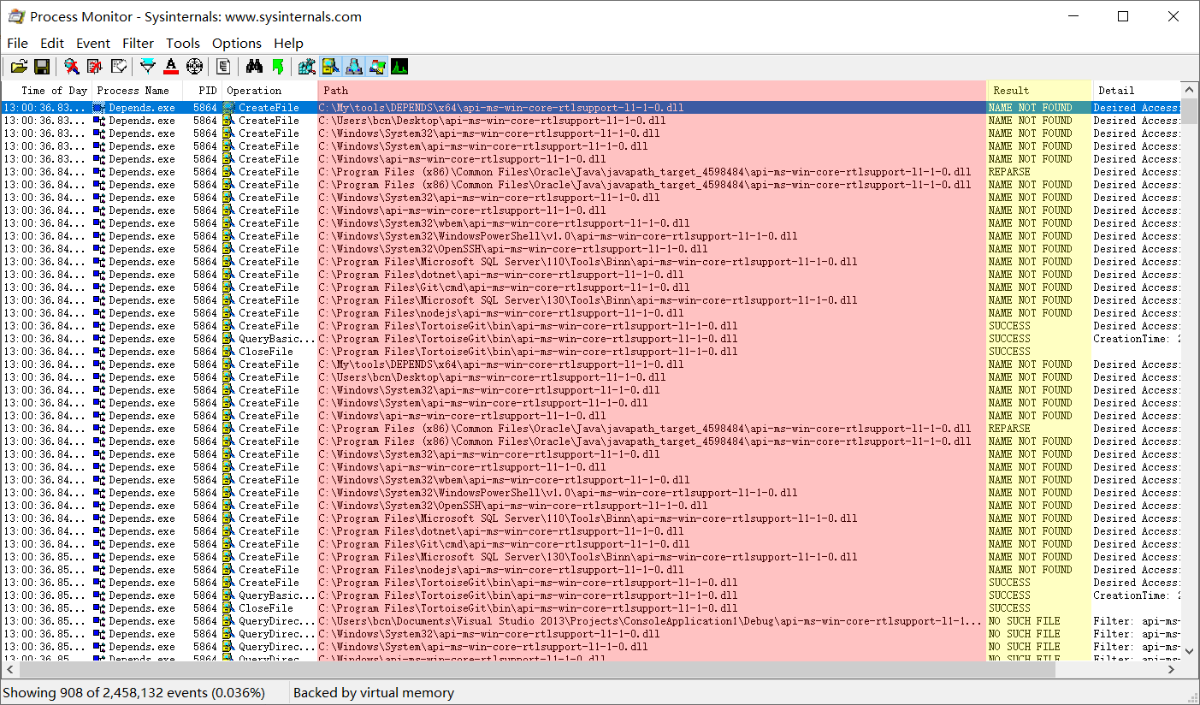Select the Include Process From Window target icon
This screenshot has height=705, width=1200.
[x=195, y=67]
